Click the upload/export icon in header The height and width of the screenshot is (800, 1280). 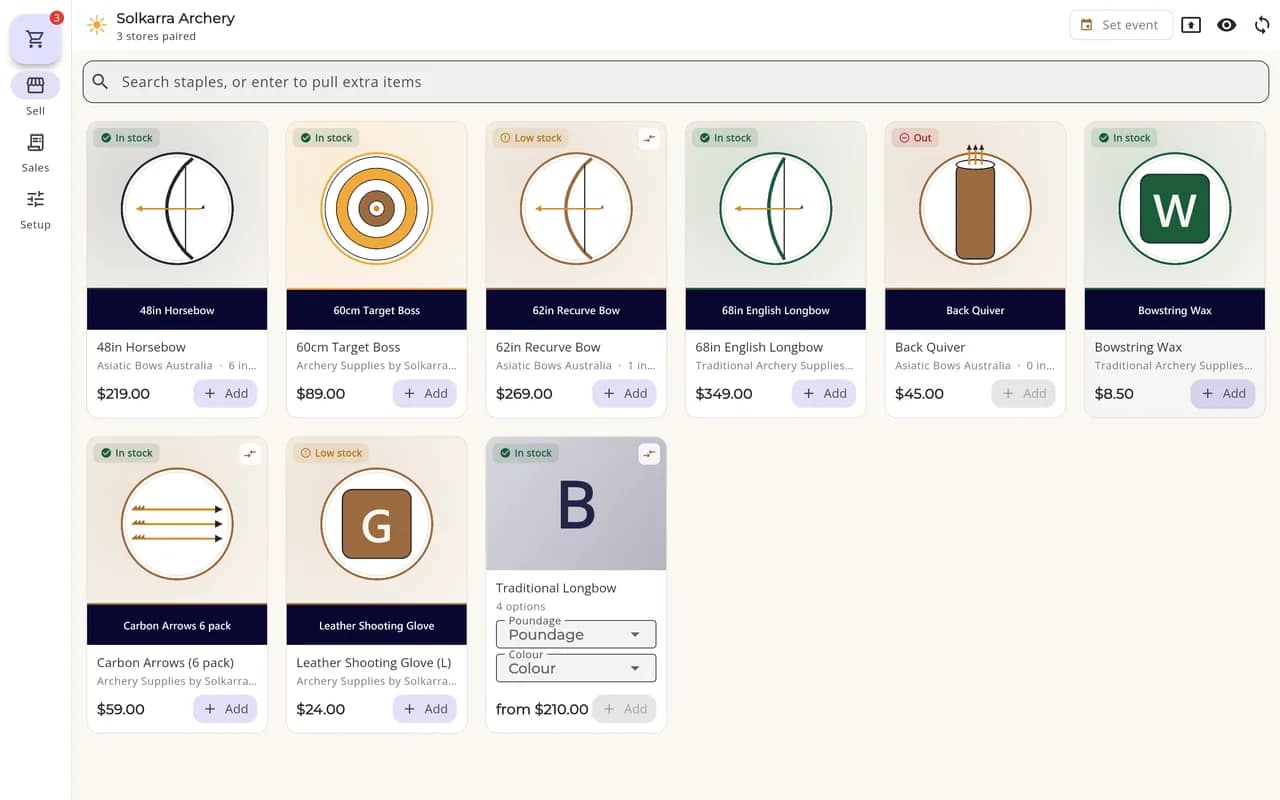[1191, 25]
